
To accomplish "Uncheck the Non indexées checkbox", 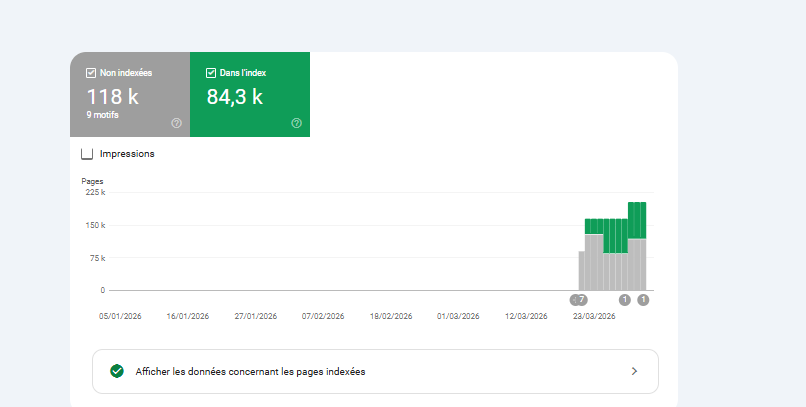I will point(91,73).
